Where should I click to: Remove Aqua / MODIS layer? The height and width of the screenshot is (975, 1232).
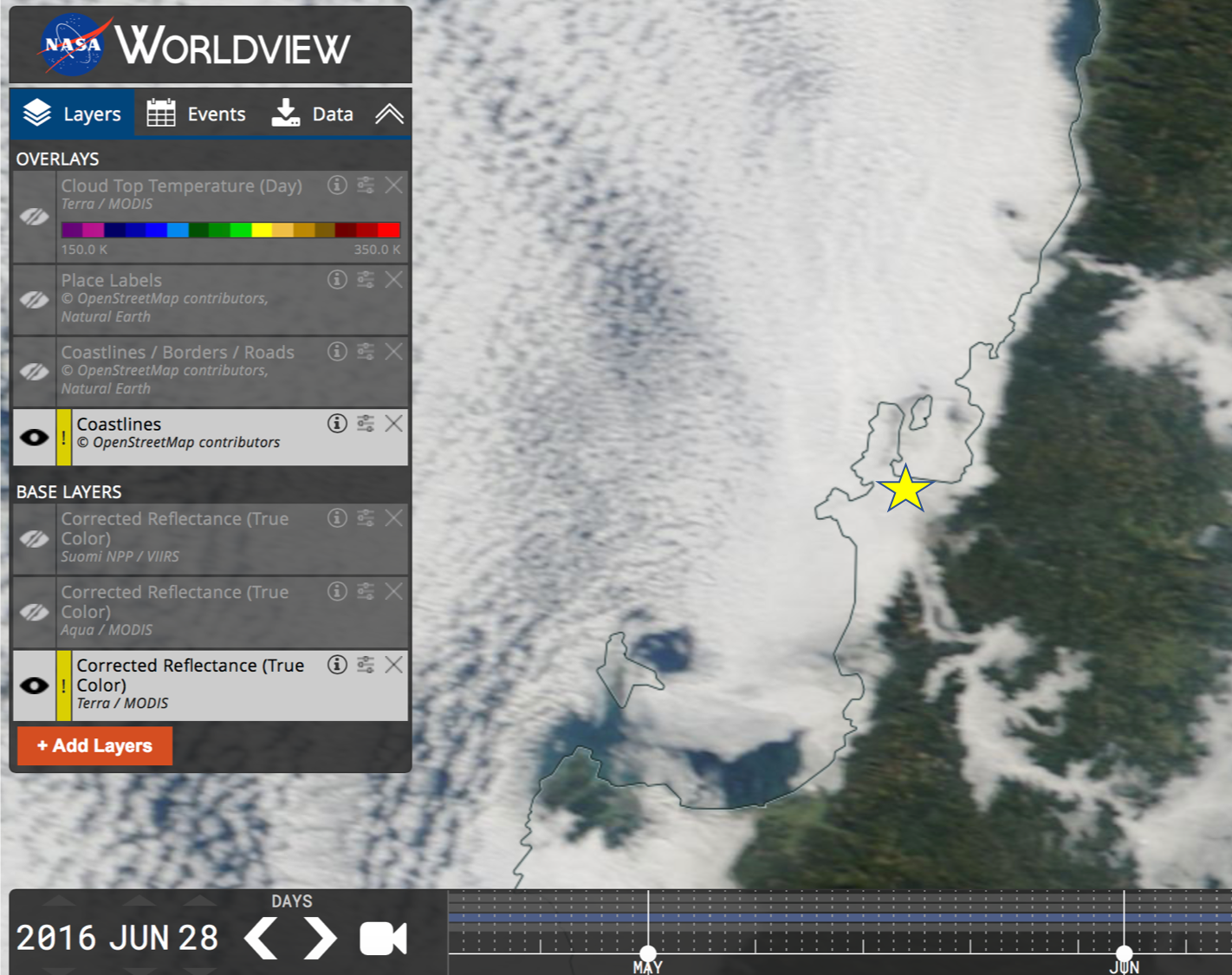394,591
